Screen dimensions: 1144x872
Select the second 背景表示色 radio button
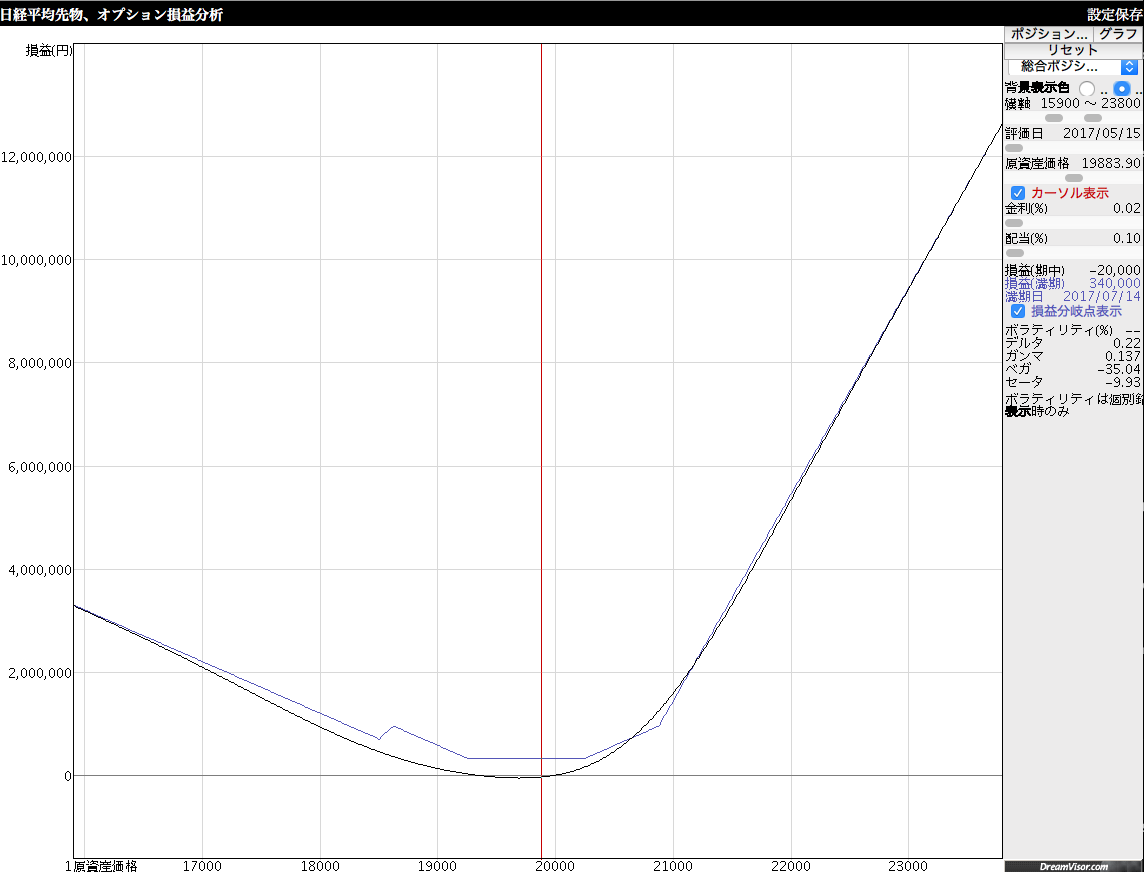click(1122, 88)
